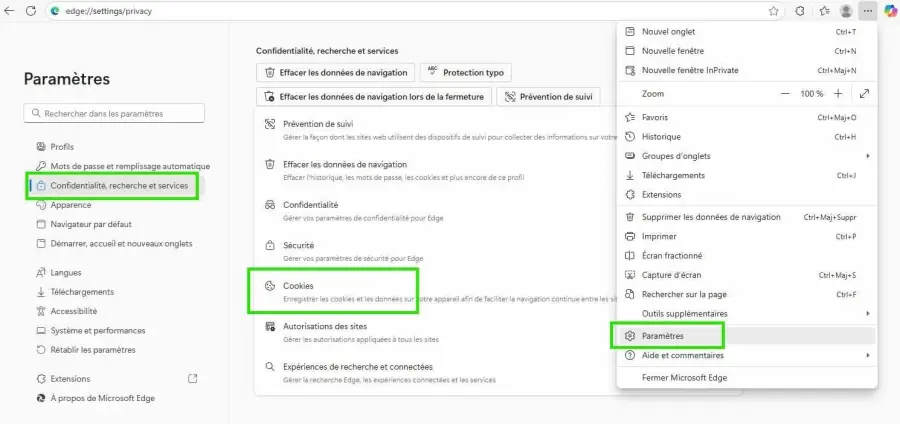Add page to favorites star icon
Viewport: 900px width, 424px height.
pos(773,11)
